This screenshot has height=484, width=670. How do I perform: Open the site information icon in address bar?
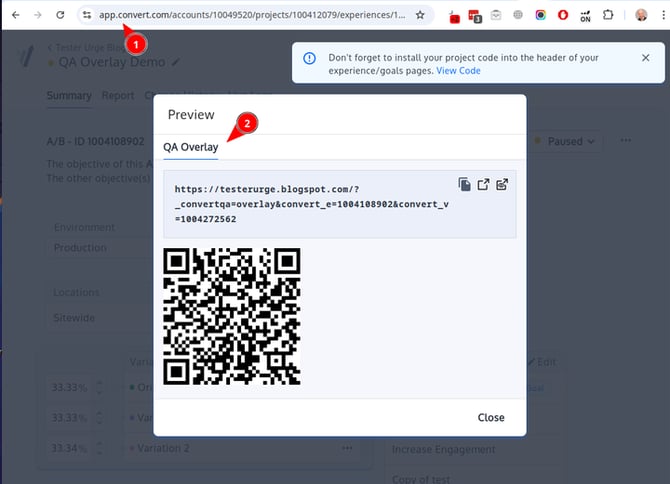click(87, 15)
